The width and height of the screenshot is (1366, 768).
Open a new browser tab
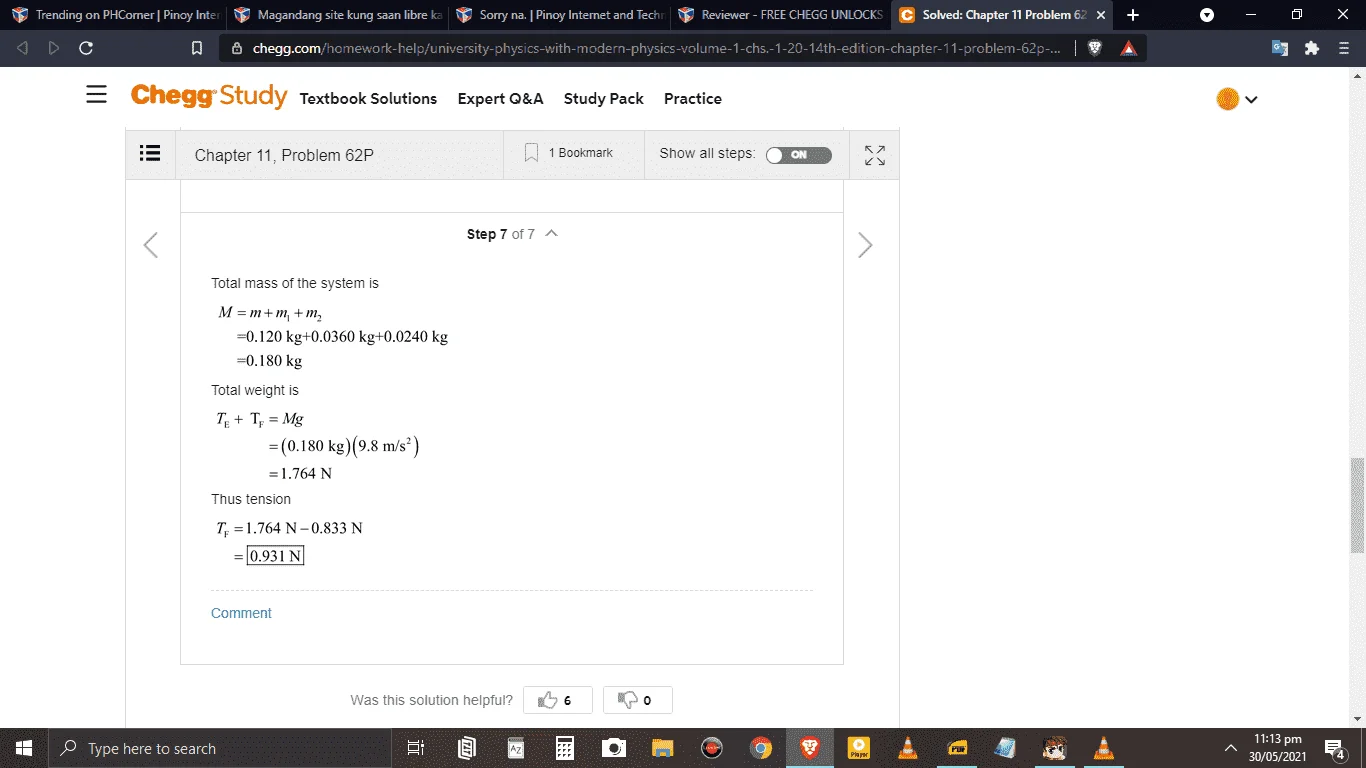[x=1133, y=15]
